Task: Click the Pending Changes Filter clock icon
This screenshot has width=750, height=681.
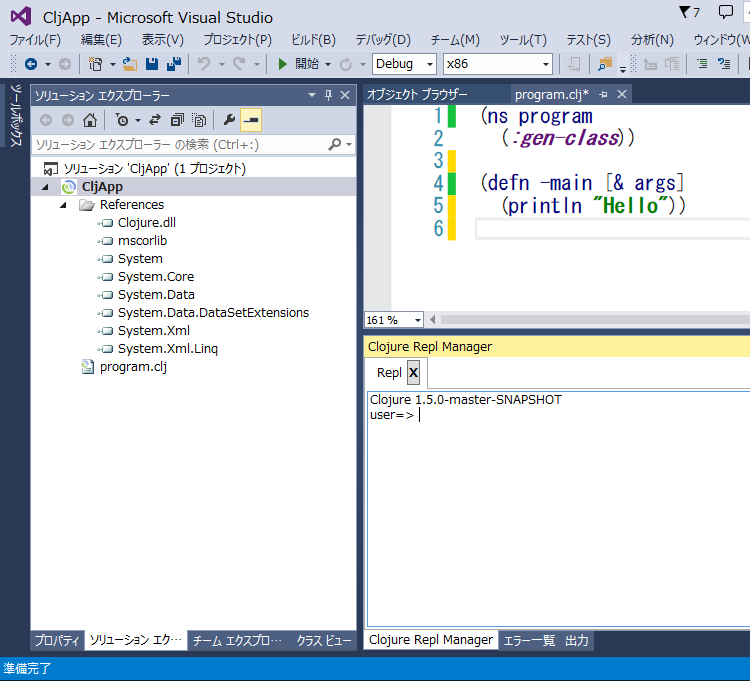Action: (122, 120)
